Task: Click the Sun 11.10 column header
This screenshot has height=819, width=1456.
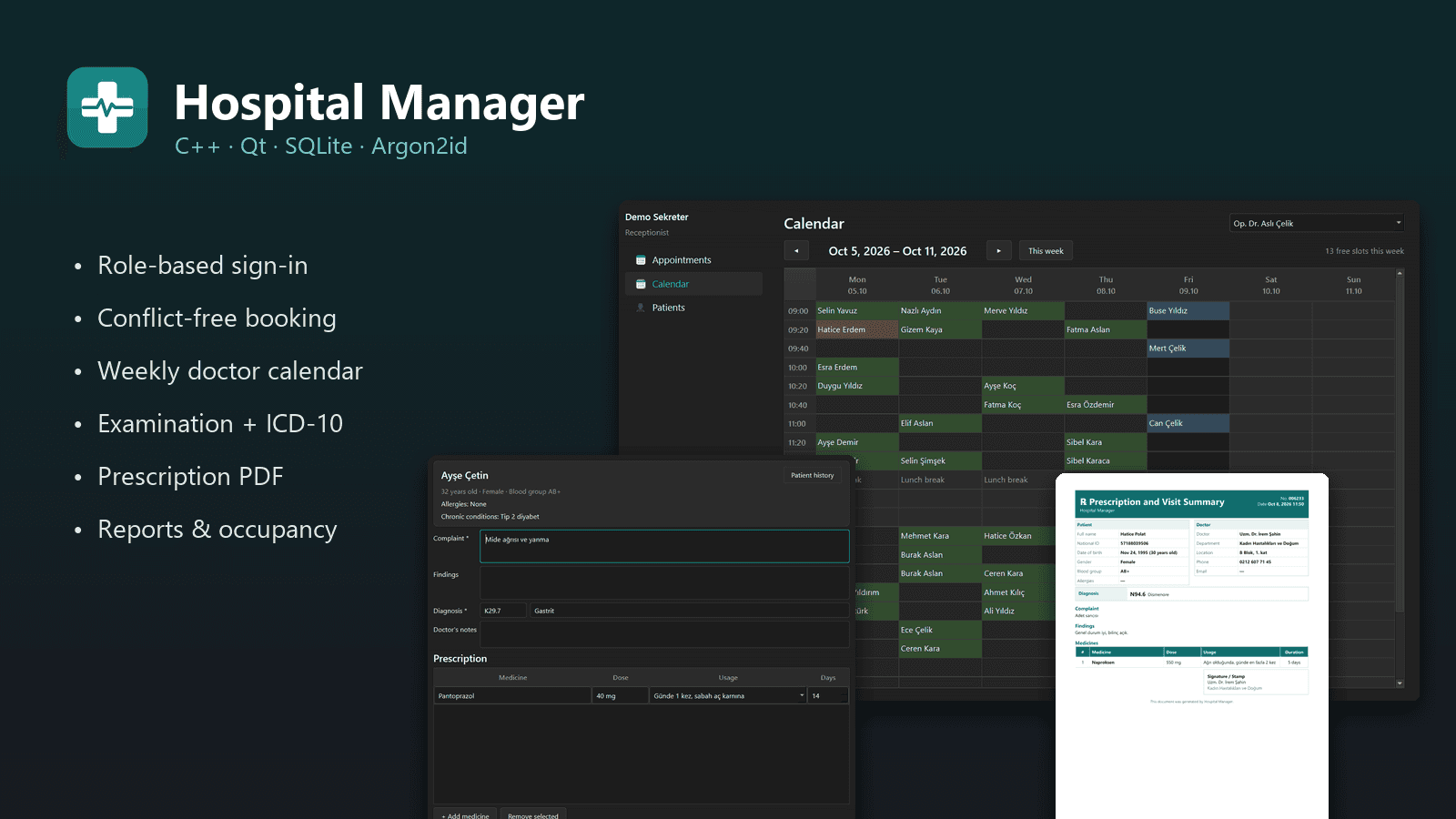Action: point(1354,285)
